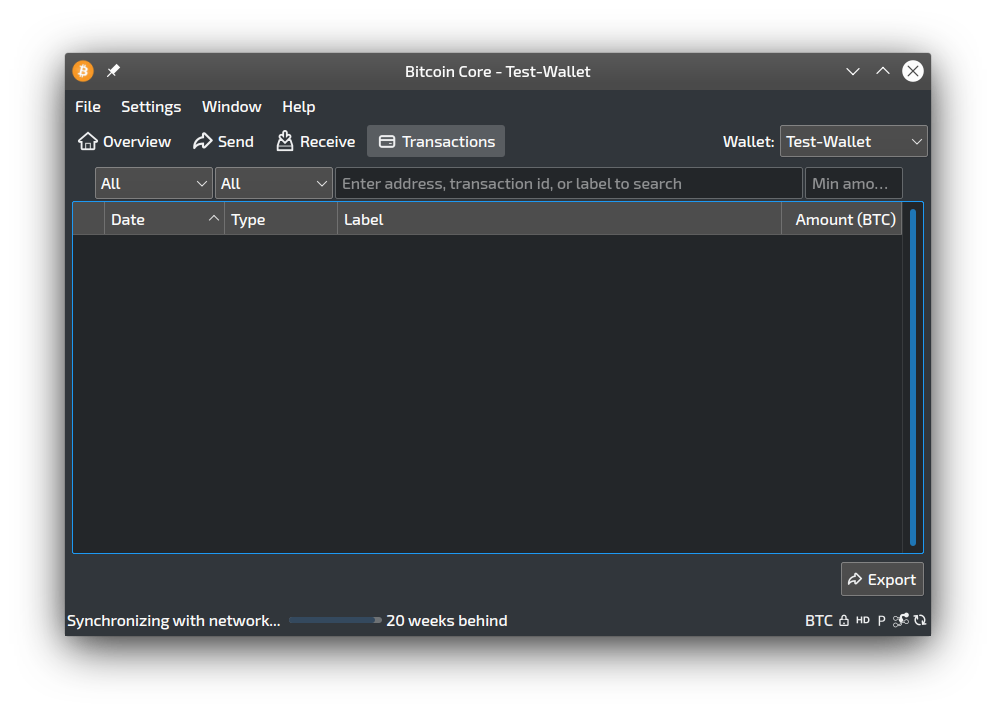The width and height of the screenshot is (996, 713).
Task: Open the Help menu
Action: pyautogui.click(x=299, y=107)
